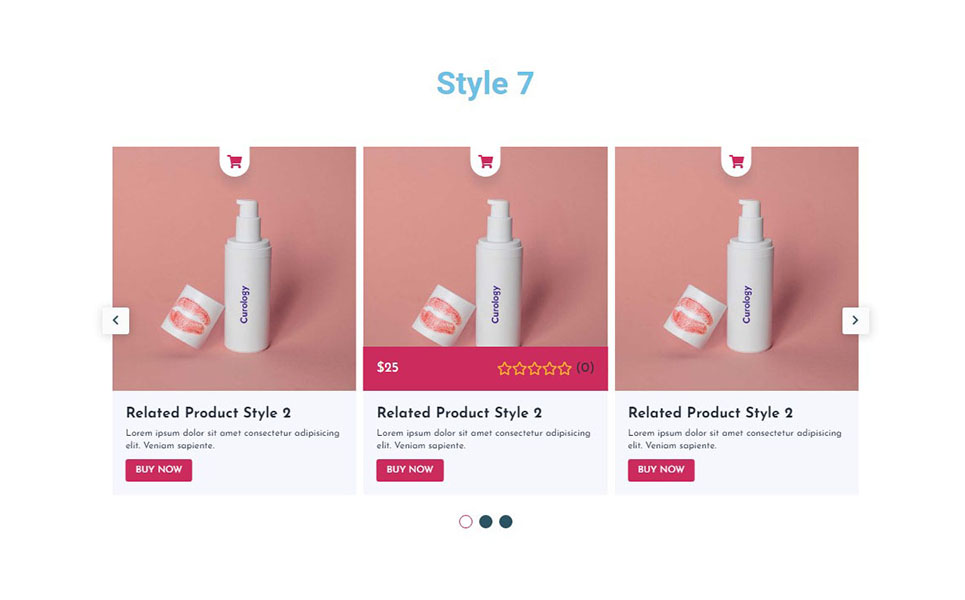Open first Related Product Style 2 title
965x600 pixels.
209,413
